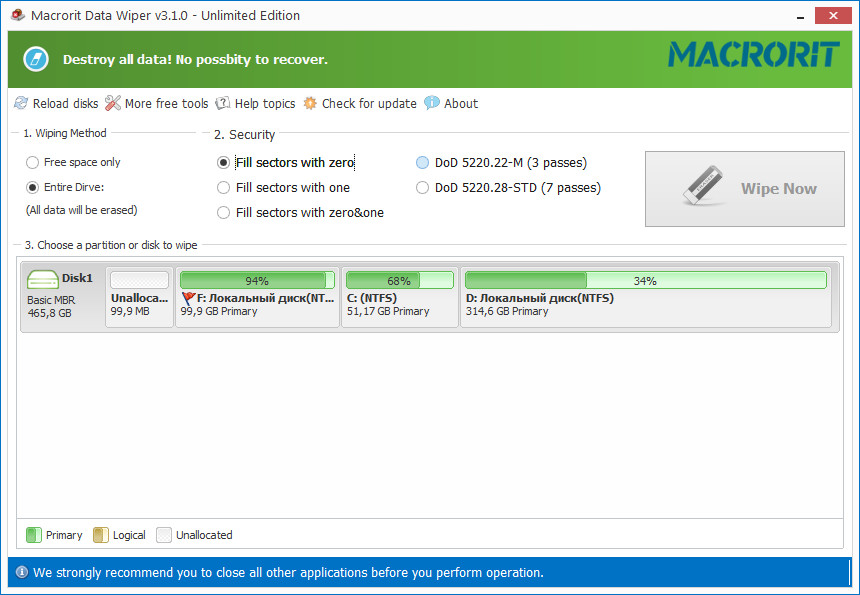This screenshot has height=595, width=860.
Task: Click 314,6 GB Primary size text
Action: click(507, 311)
